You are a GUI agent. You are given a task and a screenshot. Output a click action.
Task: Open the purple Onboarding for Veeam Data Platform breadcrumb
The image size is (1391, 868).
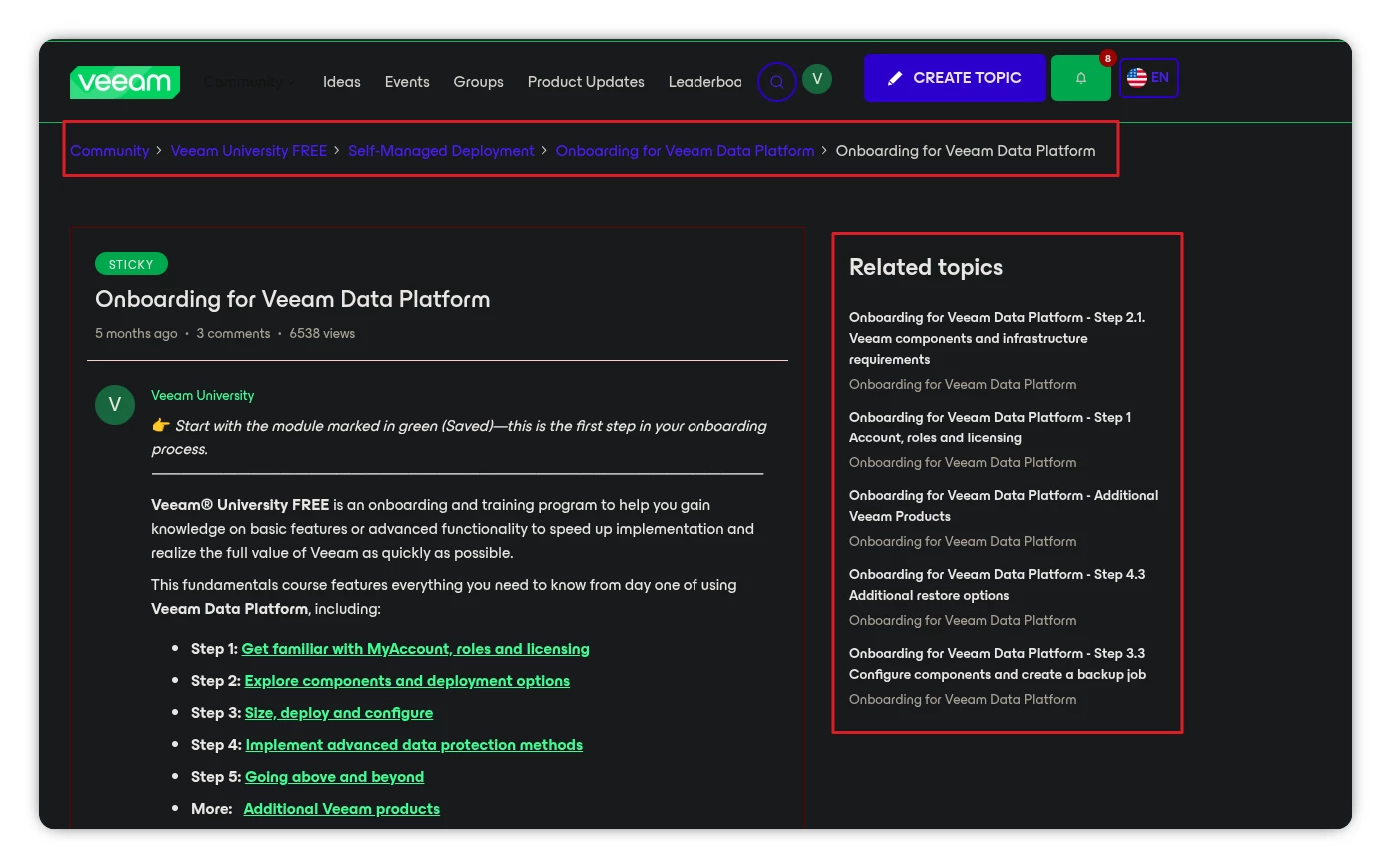pos(685,151)
